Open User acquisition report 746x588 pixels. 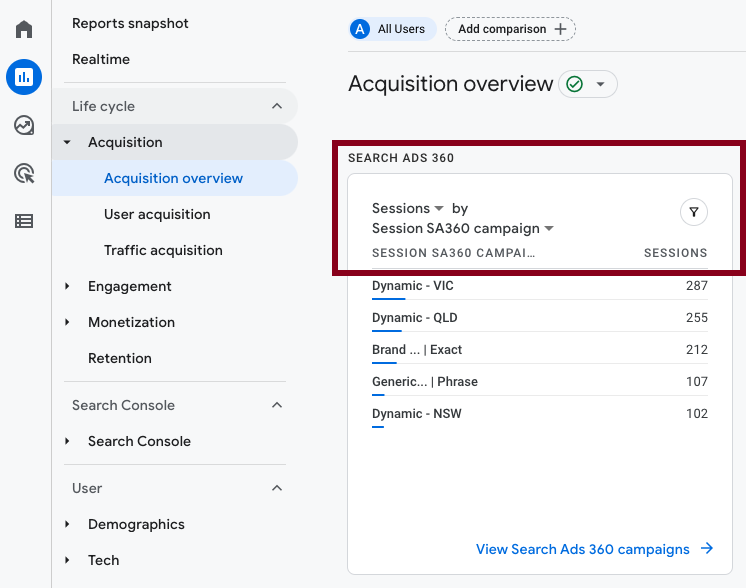157,214
